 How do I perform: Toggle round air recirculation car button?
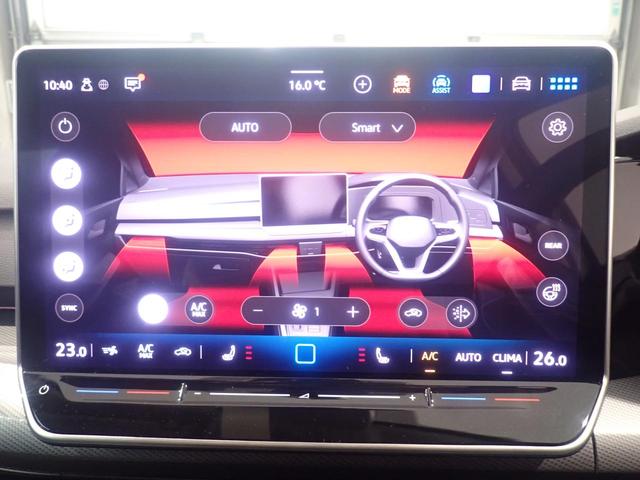tap(413, 313)
